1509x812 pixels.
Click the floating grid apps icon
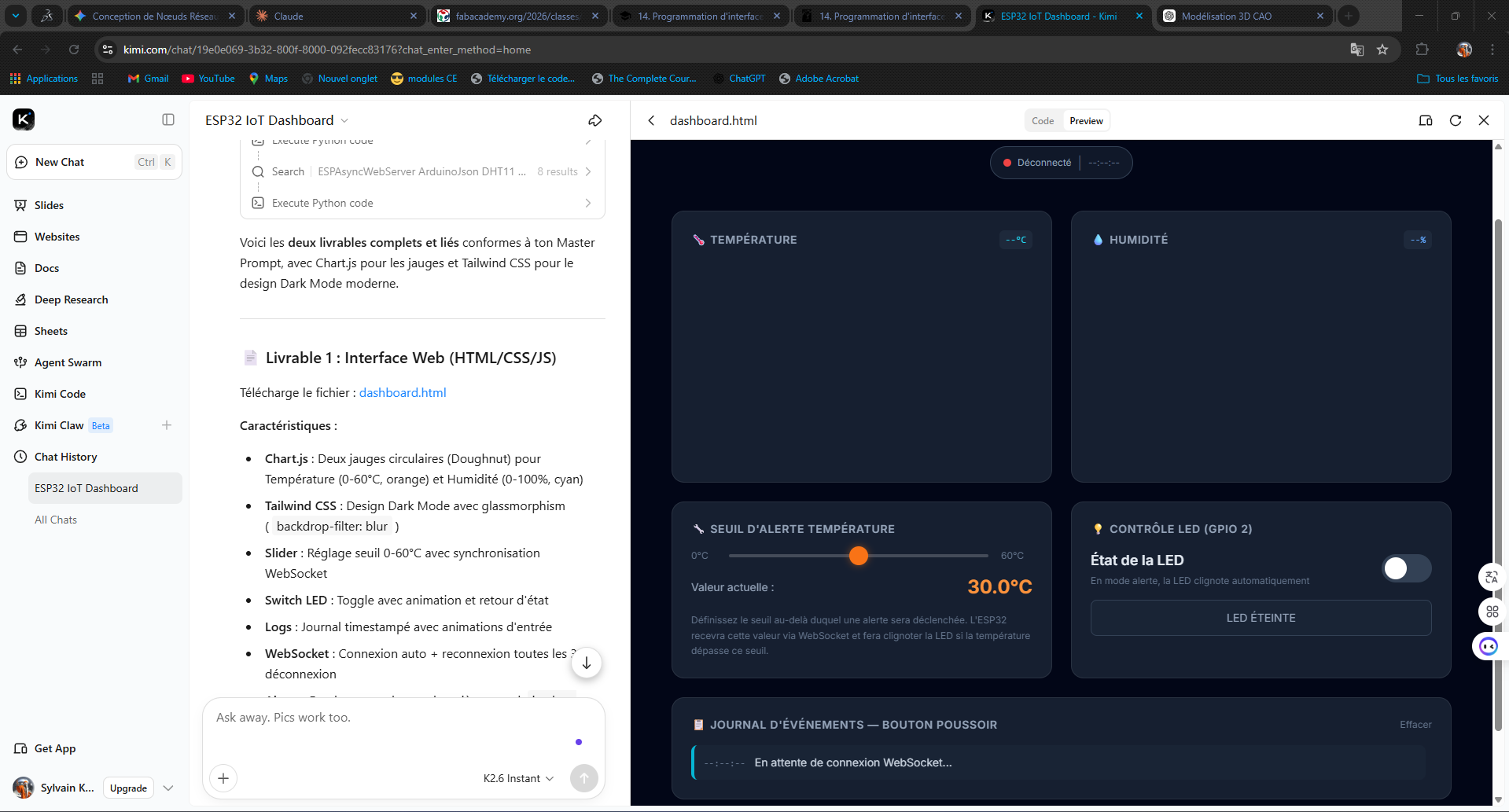pos(1492,612)
